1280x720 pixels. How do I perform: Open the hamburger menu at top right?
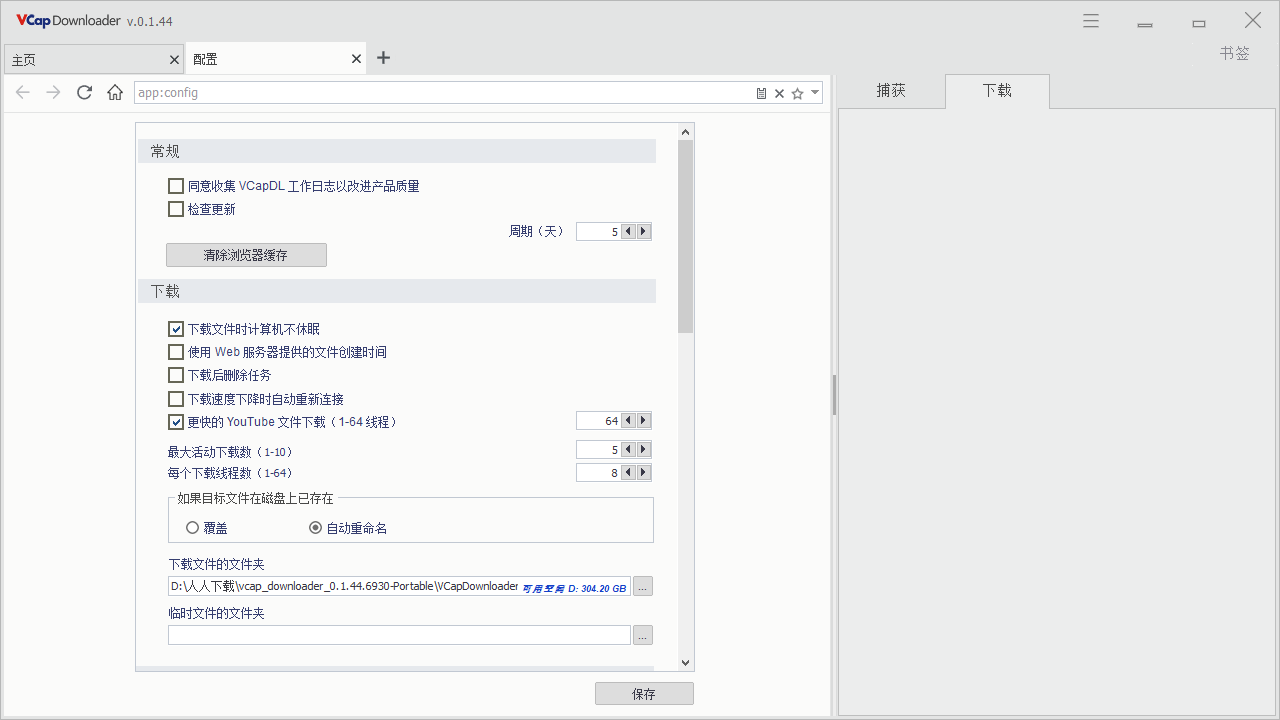1090,20
